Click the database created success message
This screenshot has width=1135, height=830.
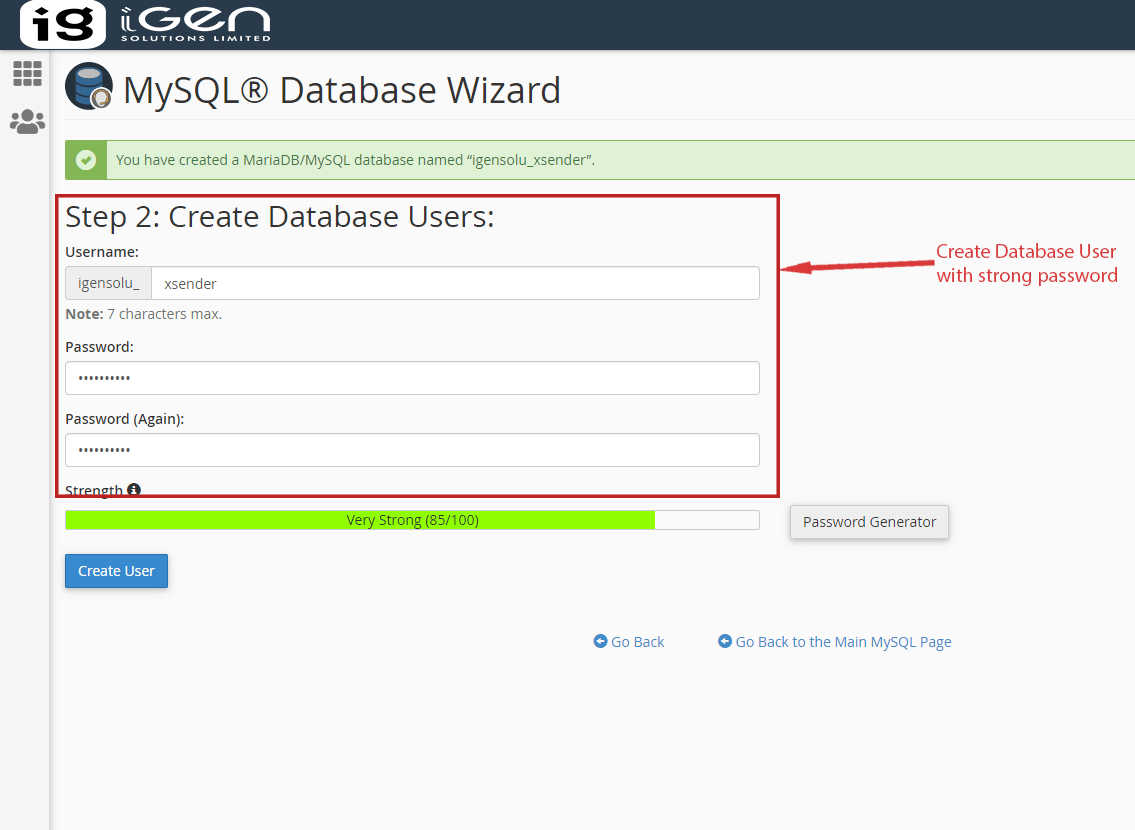pos(355,160)
